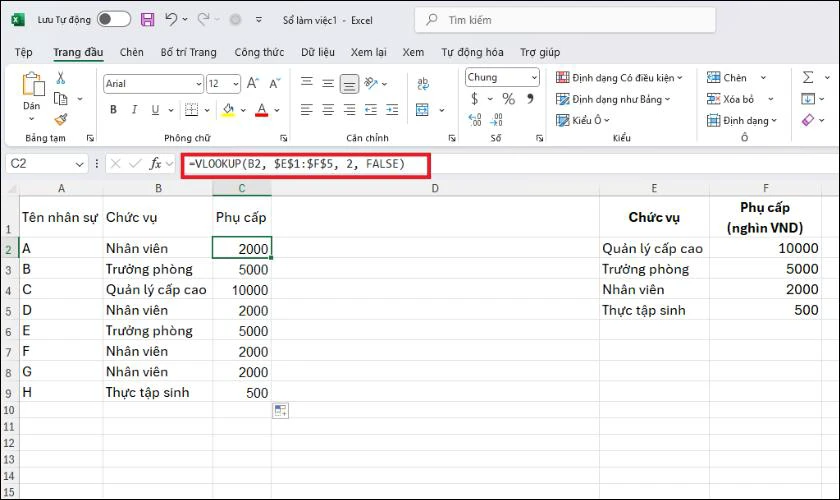
Task: Click the Xóa bỏ delete cells button
Action: 730,99
